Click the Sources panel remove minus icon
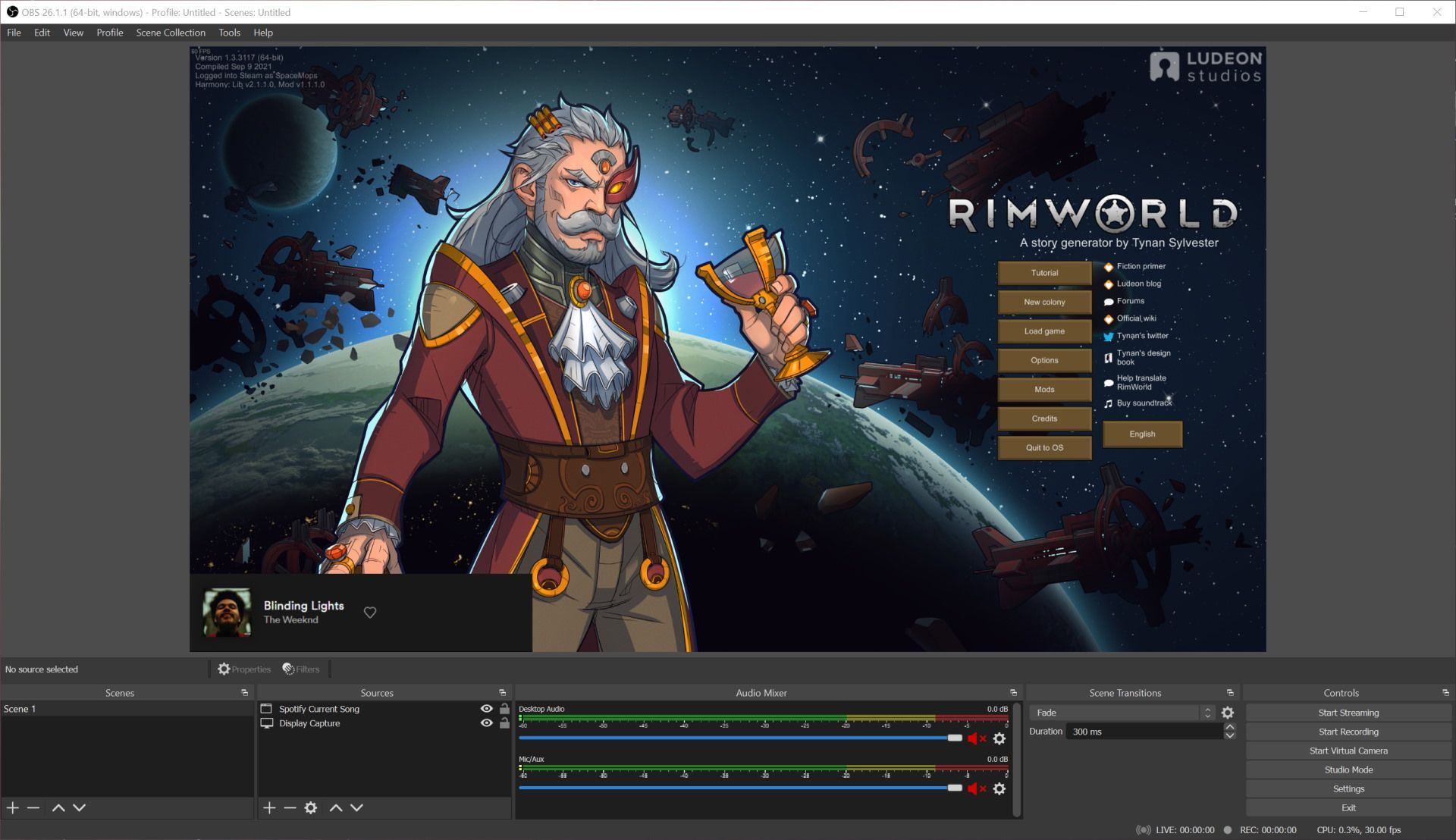The image size is (1456, 840). coord(290,807)
